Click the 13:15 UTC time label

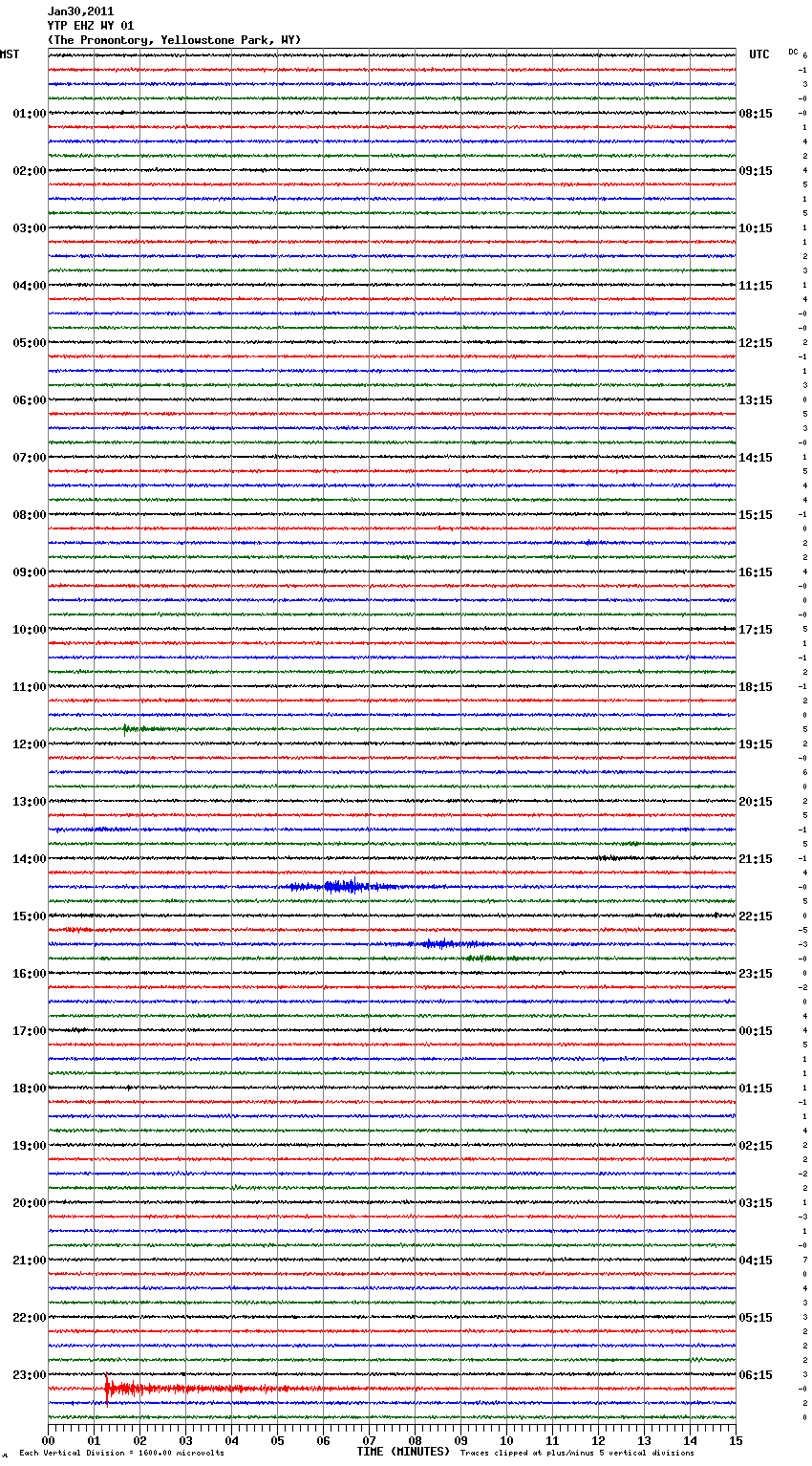[x=756, y=400]
